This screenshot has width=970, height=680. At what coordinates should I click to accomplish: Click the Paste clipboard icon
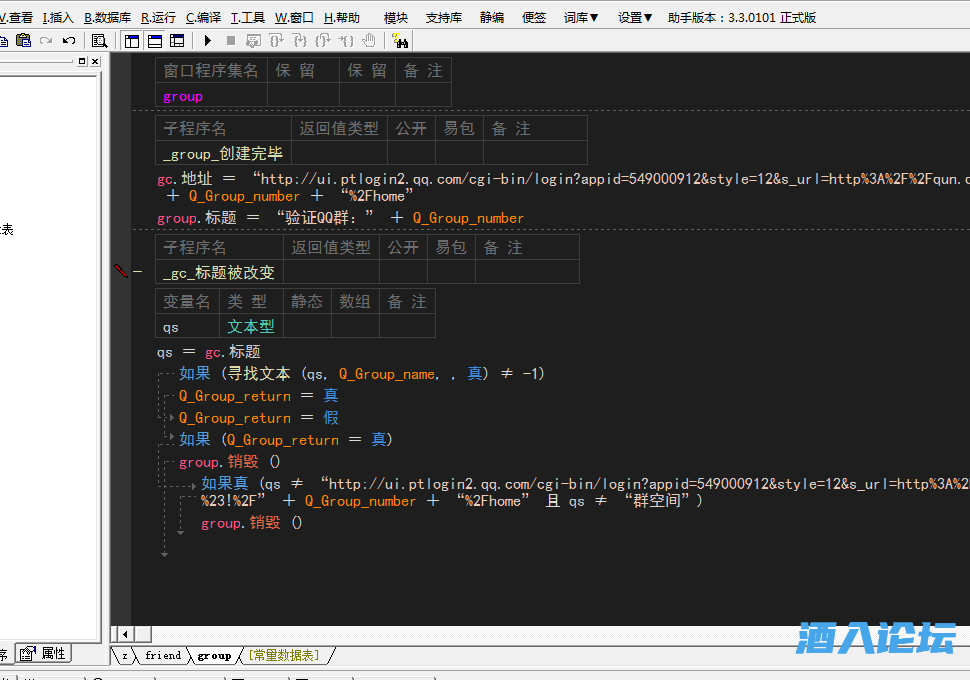pyautogui.click(x=23, y=41)
